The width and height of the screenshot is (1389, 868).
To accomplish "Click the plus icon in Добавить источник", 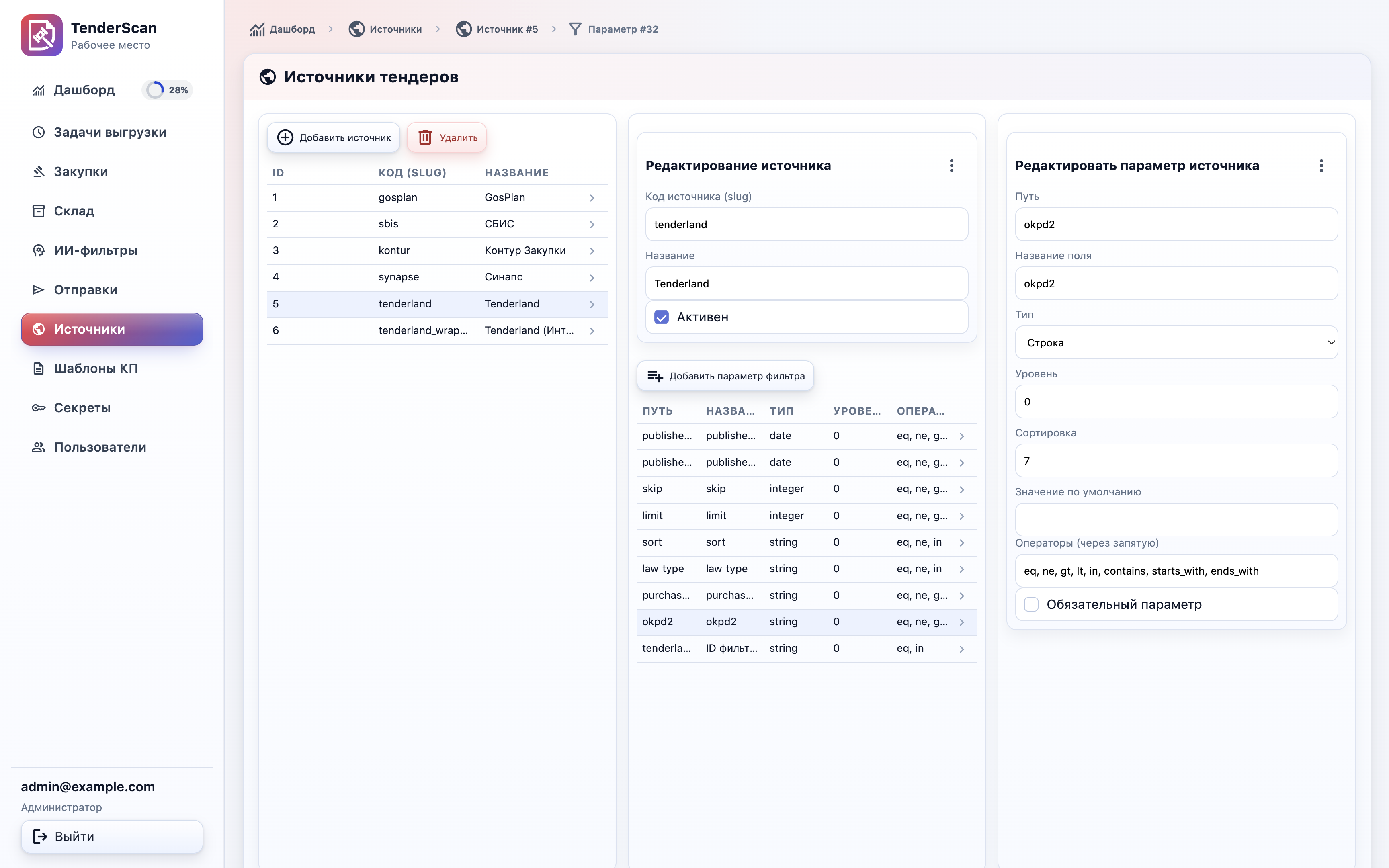I will click(x=285, y=137).
